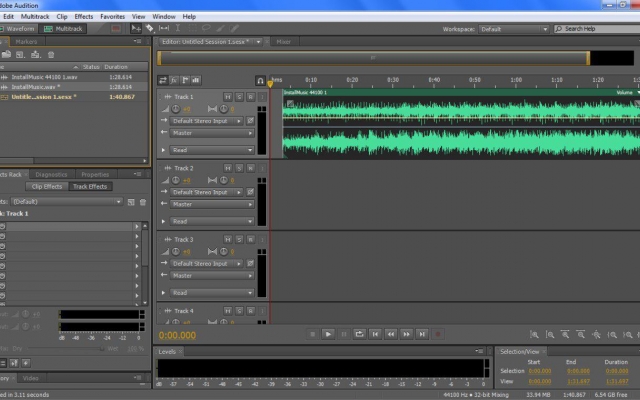Switch to the Diagnostics tab

click(x=51, y=174)
